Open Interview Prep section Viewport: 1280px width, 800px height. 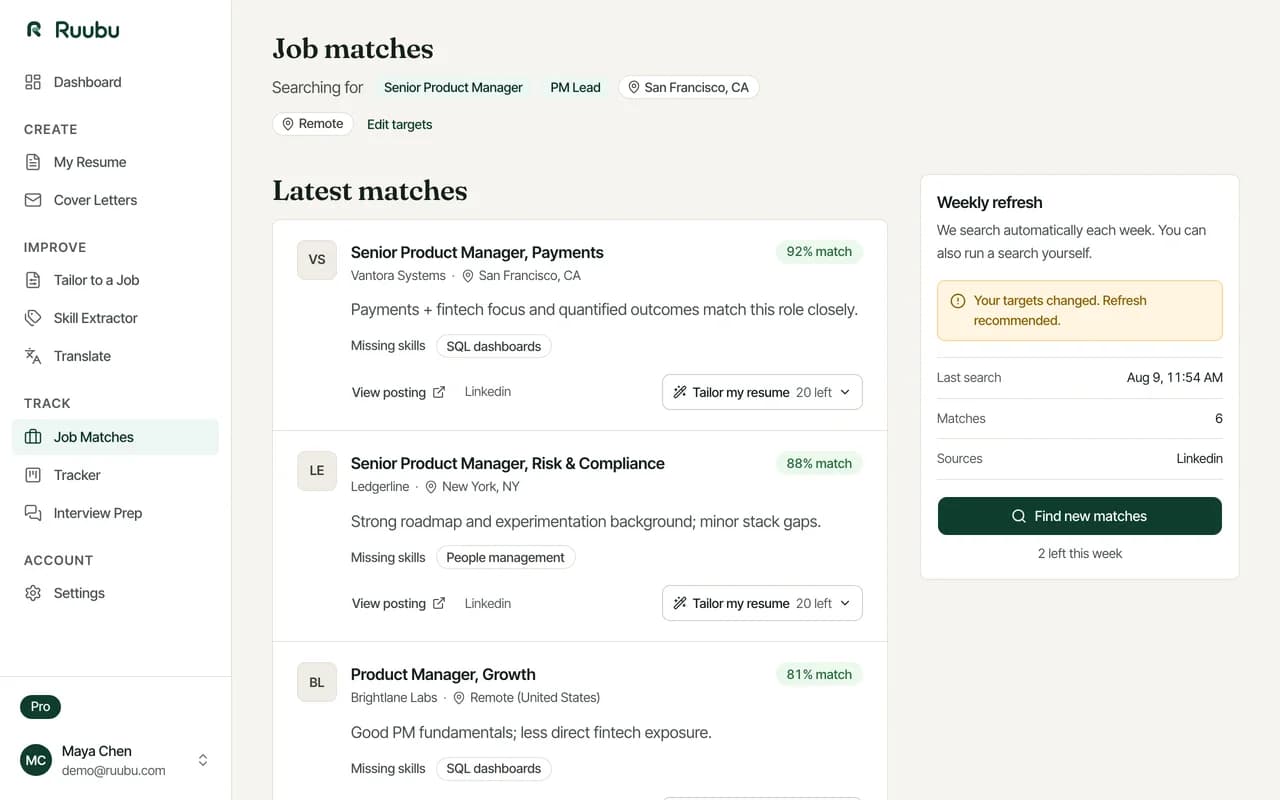click(116, 513)
